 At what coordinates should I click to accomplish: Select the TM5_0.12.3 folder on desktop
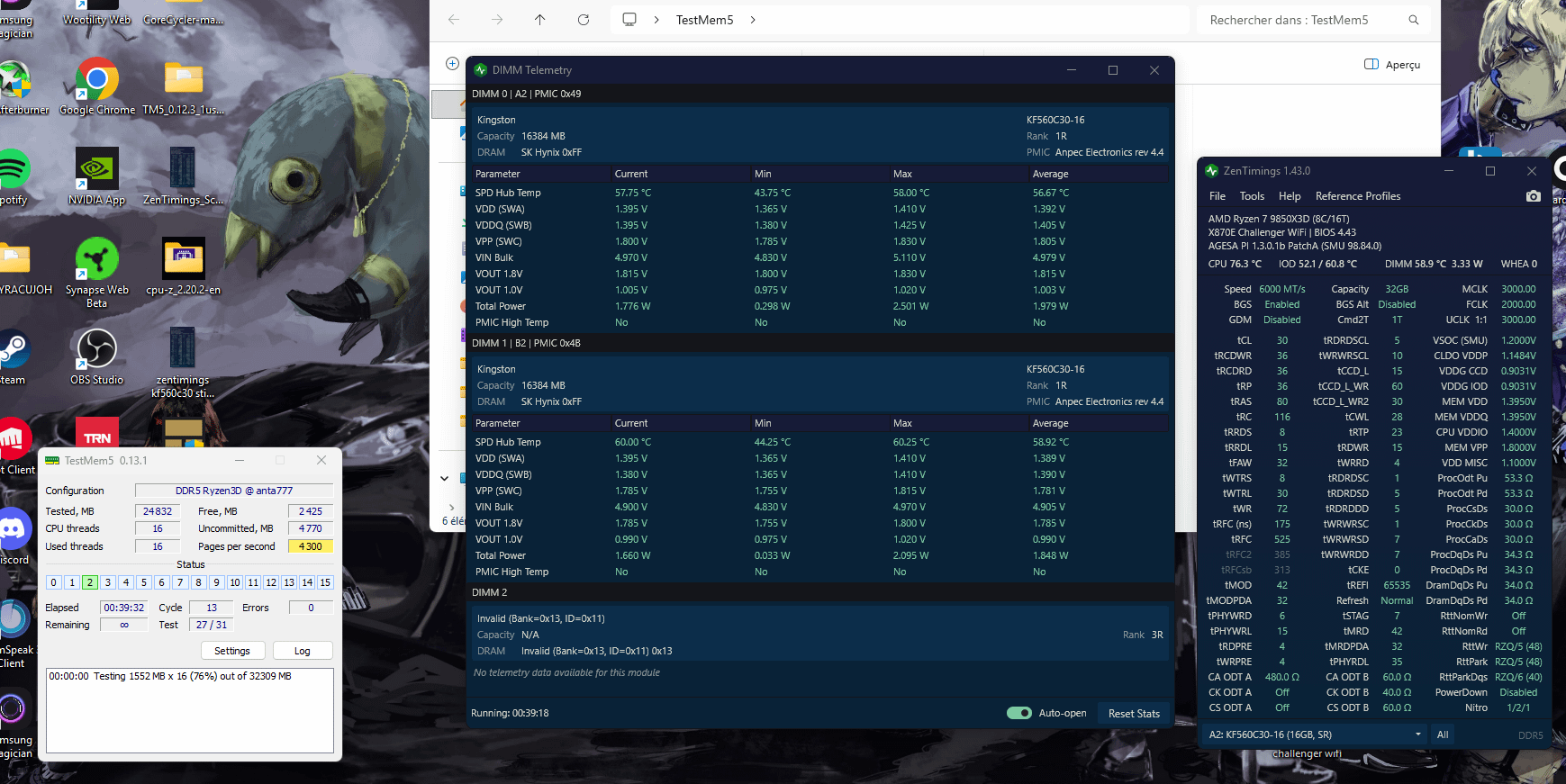coord(184,86)
